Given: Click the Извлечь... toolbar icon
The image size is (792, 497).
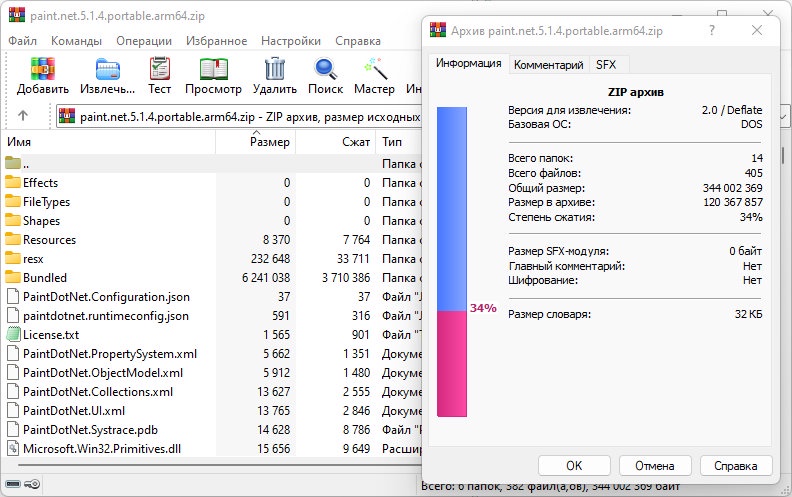Looking at the screenshot, I should 108,69.
